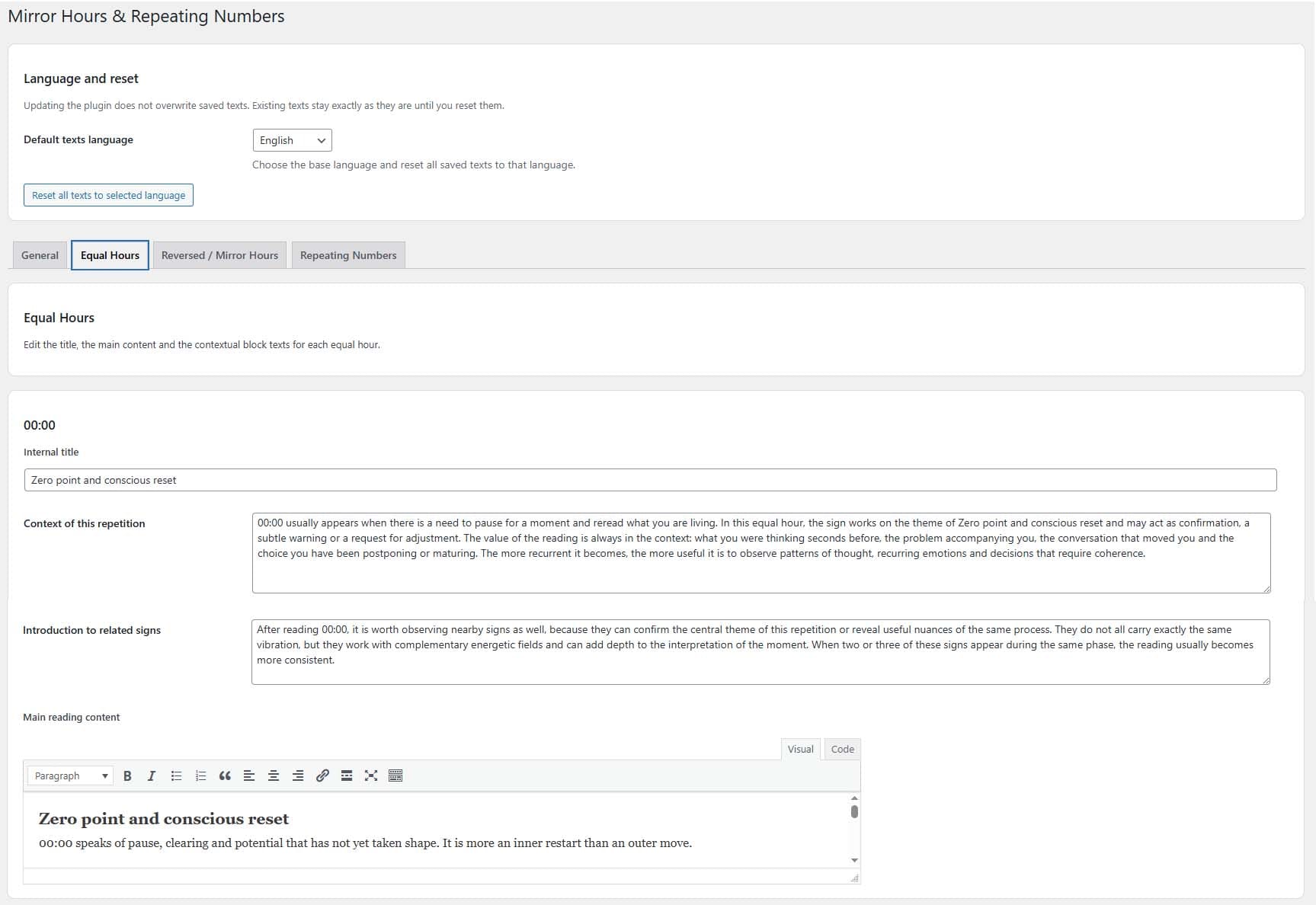The image size is (1316, 905).
Task: Apply italic formatting in the editor
Action: [152, 775]
